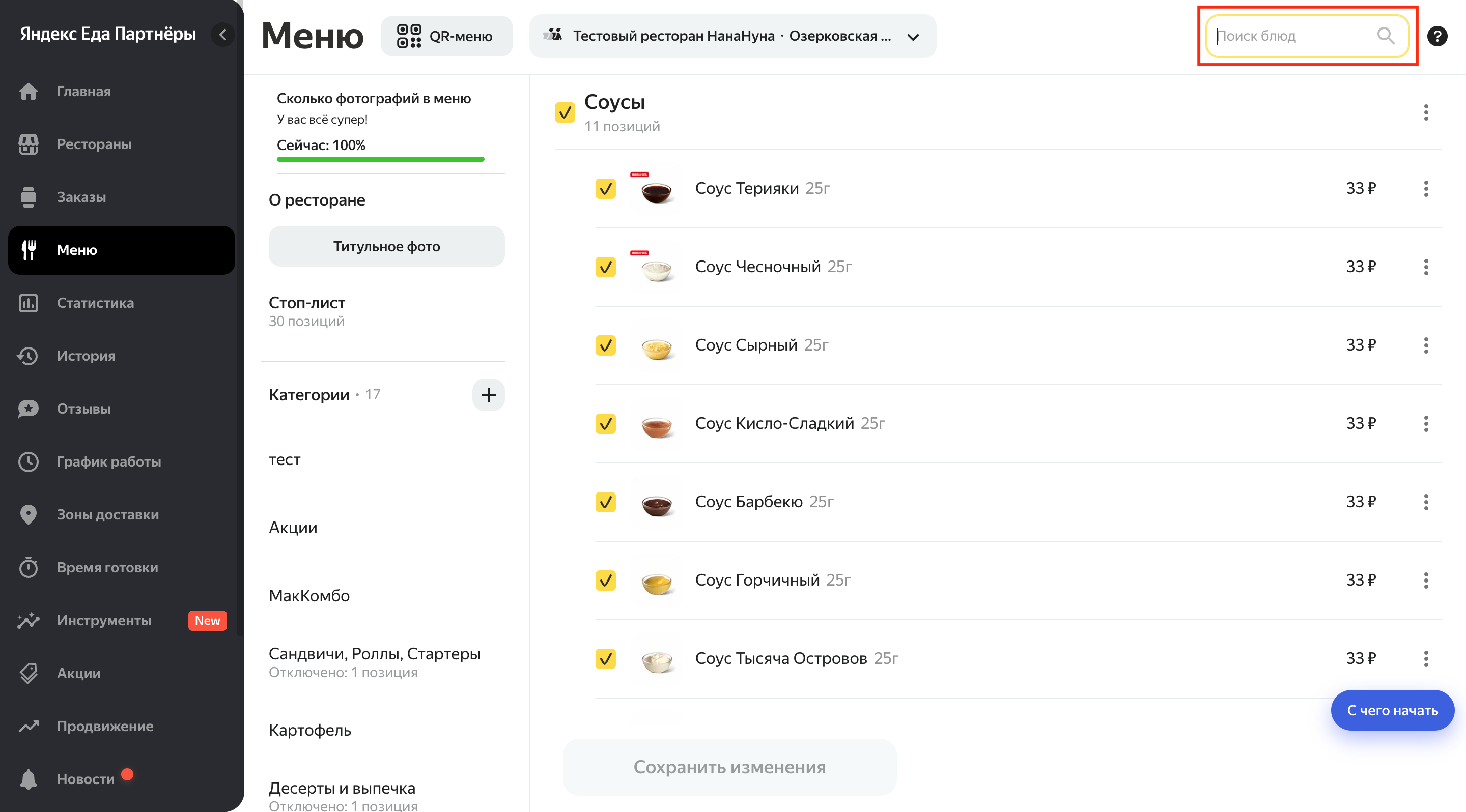Open История in sidebar menu
Viewport: 1466px width, 812px height.
121,356
